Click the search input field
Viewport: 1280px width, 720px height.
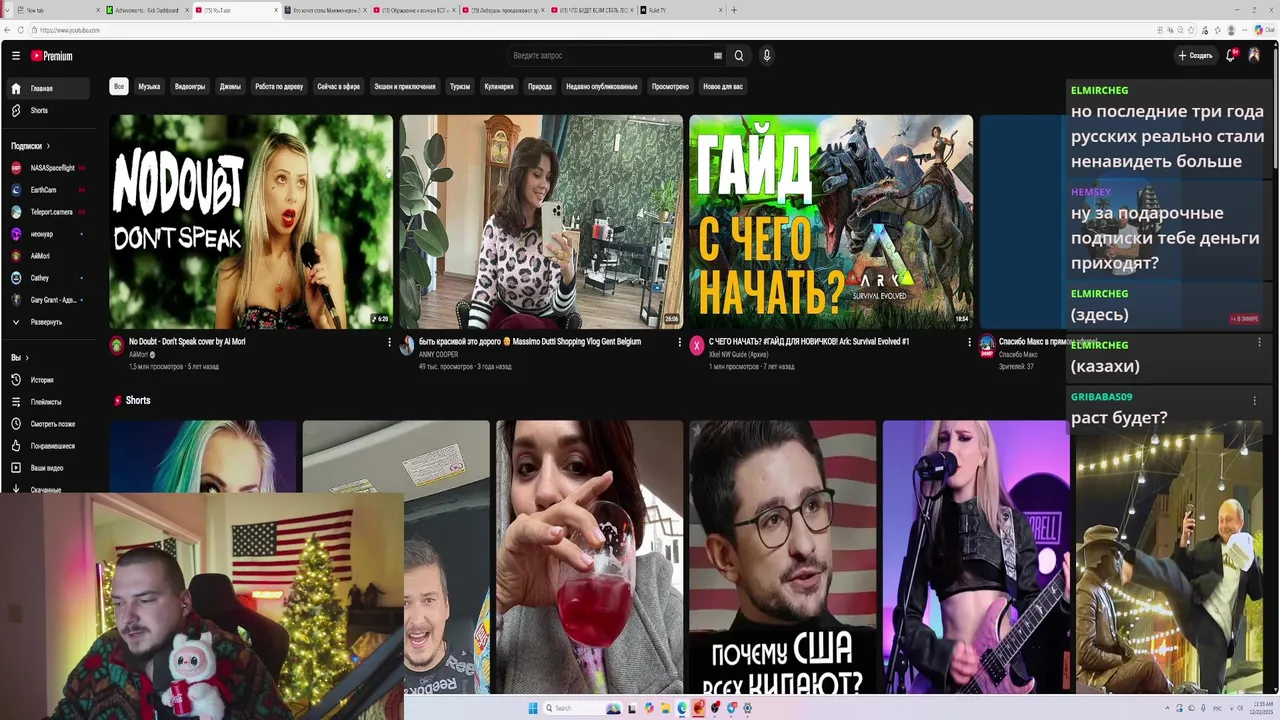pos(610,56)
